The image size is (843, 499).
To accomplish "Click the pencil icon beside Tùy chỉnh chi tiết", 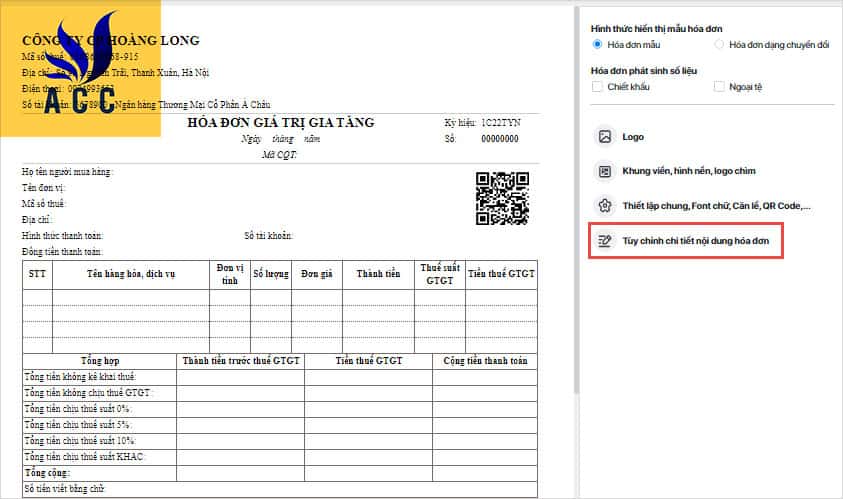I will pos(604,241).
